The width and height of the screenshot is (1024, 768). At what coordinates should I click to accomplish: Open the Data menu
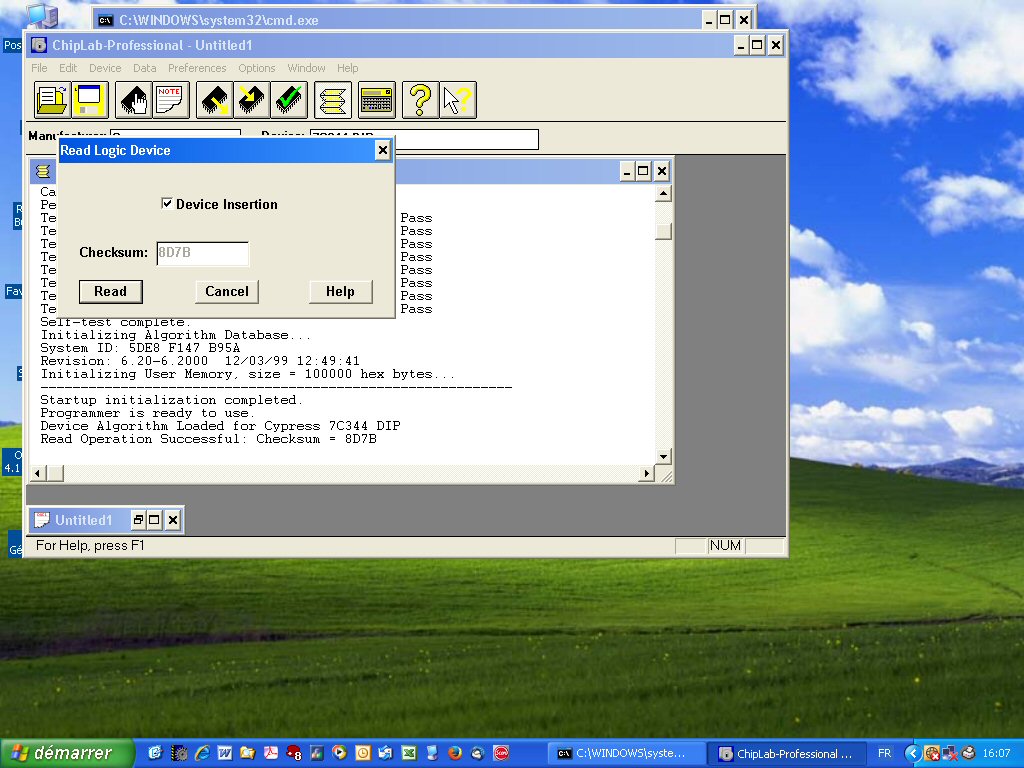pyautogui.click(x=144, y=68)
